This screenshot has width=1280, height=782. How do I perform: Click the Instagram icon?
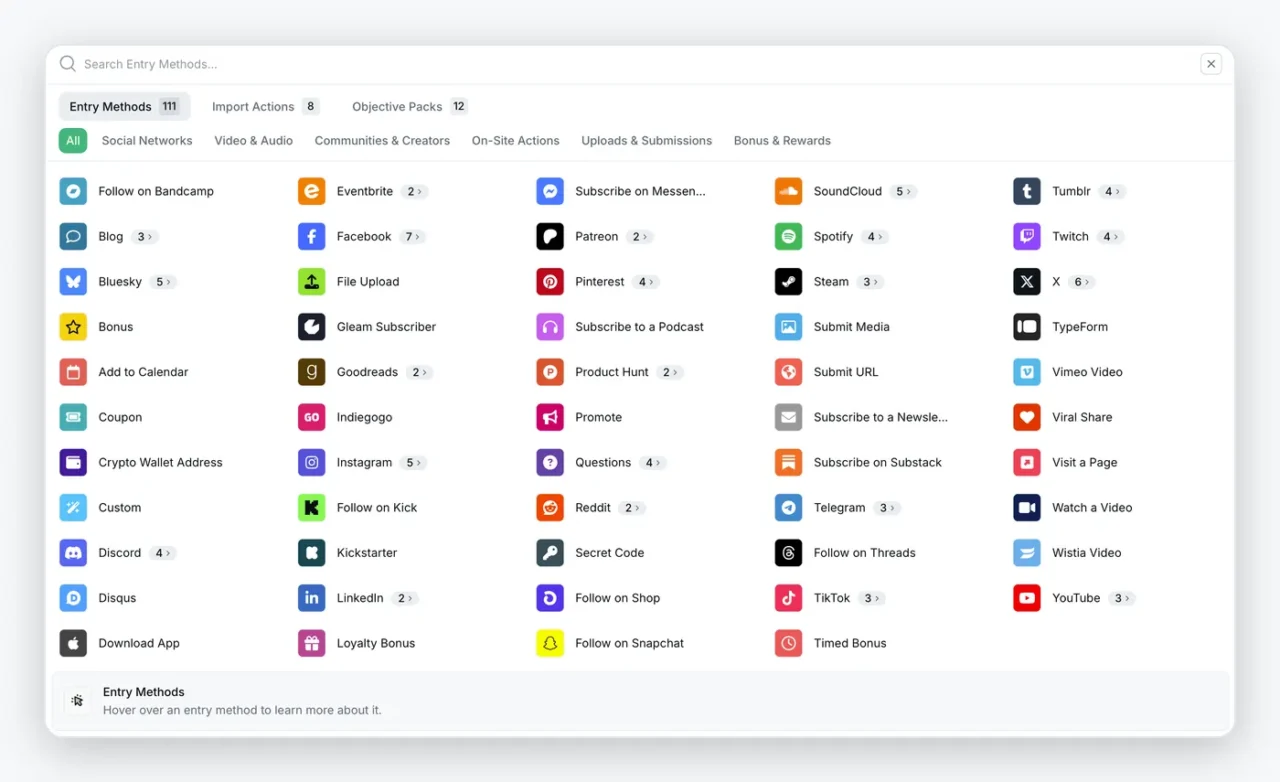(312, 463)
